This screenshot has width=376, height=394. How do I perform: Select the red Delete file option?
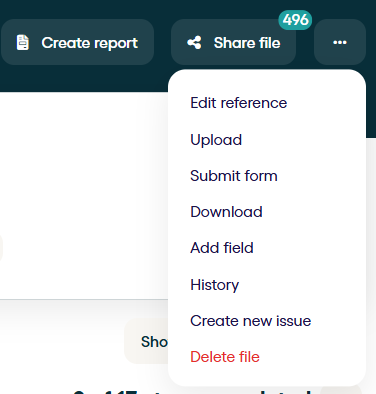225,357
